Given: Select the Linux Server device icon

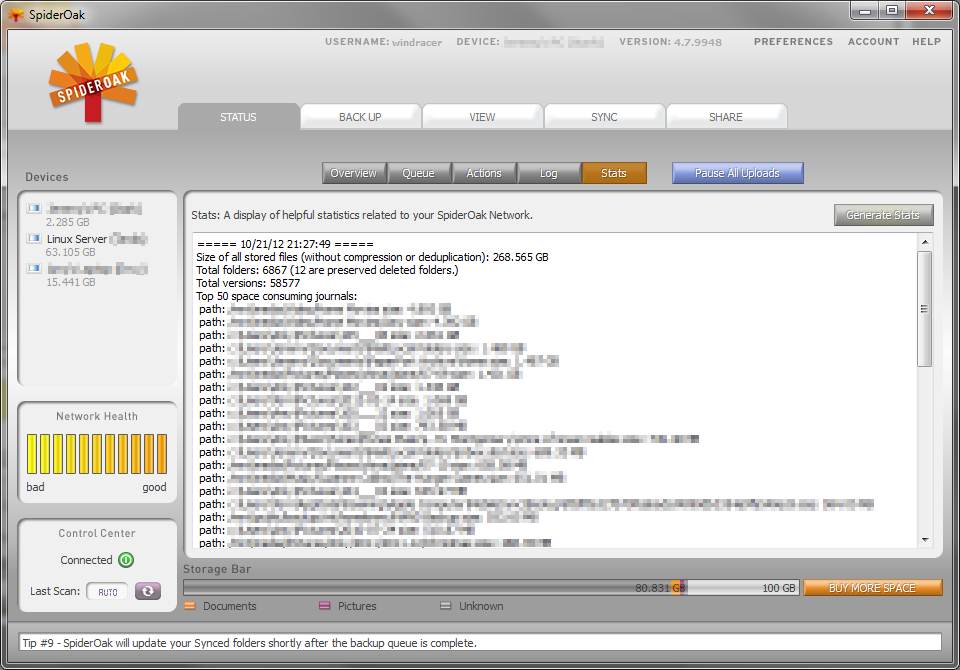Looking at the screenshot, I should tap(34, 238).
